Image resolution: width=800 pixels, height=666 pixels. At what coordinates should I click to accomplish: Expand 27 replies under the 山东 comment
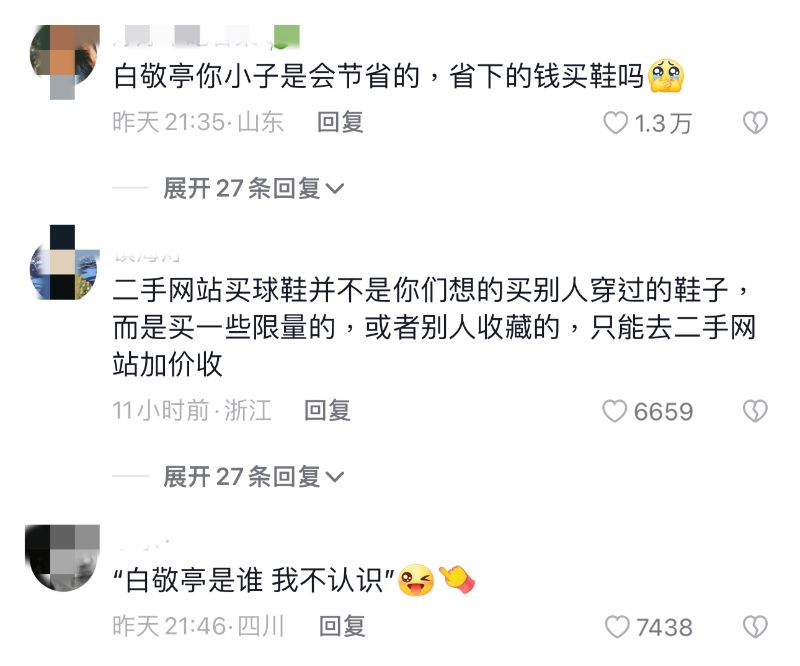254,188
